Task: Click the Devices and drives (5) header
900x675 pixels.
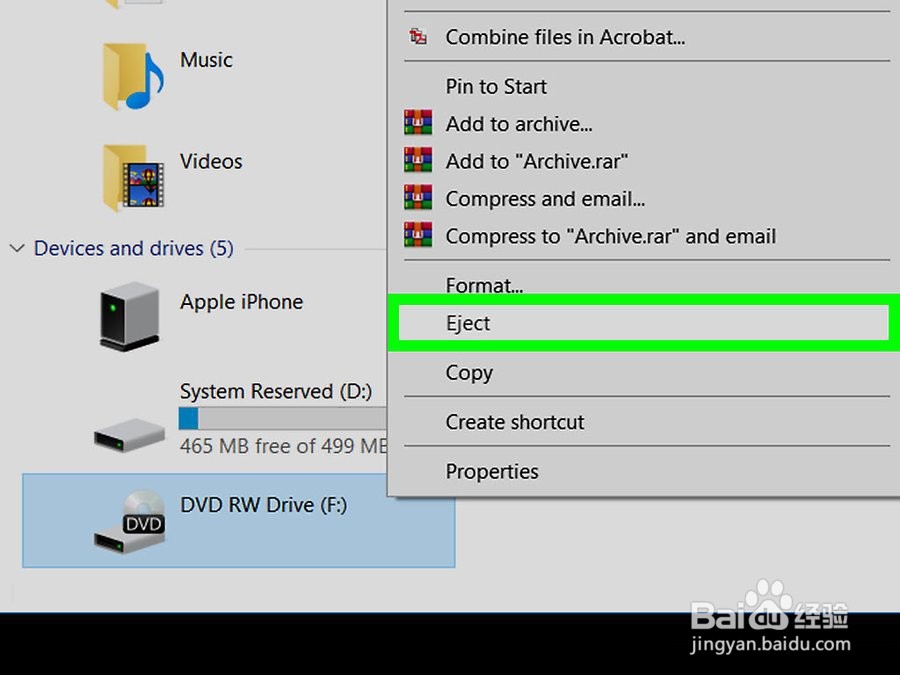Action: click(x=134, y=248)
